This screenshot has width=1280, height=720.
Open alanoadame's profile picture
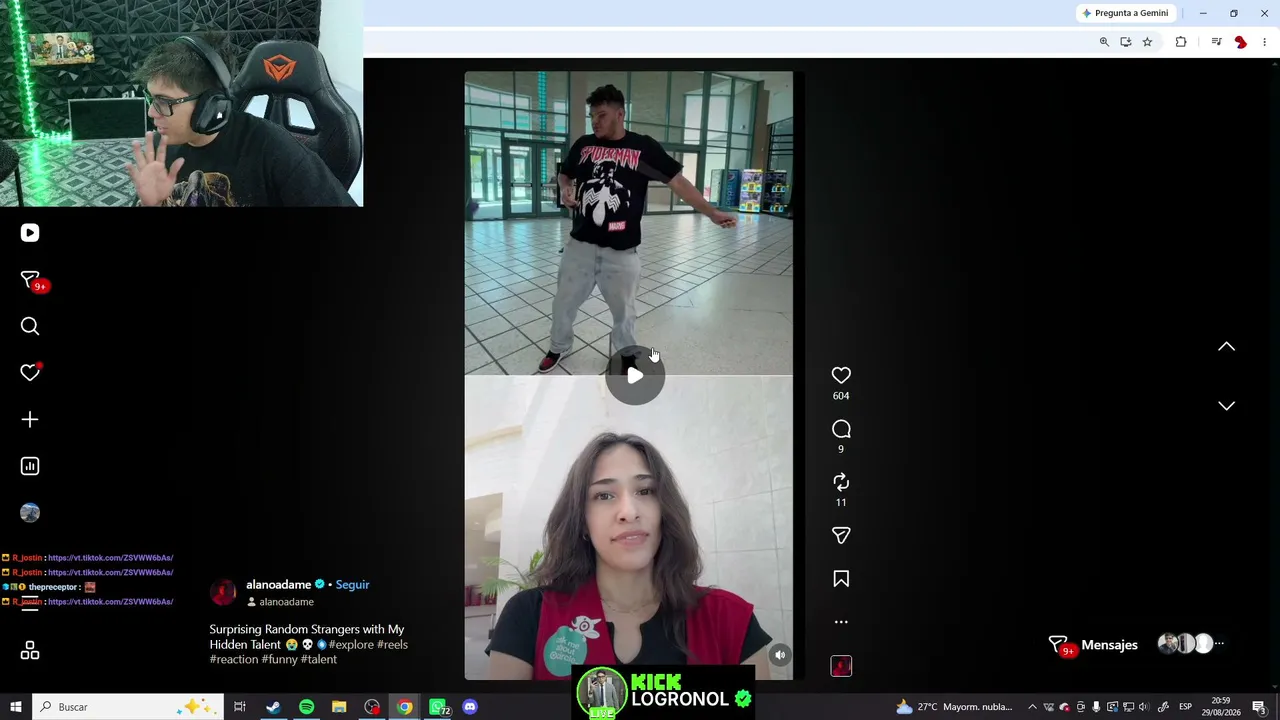(x=223, y=592)
